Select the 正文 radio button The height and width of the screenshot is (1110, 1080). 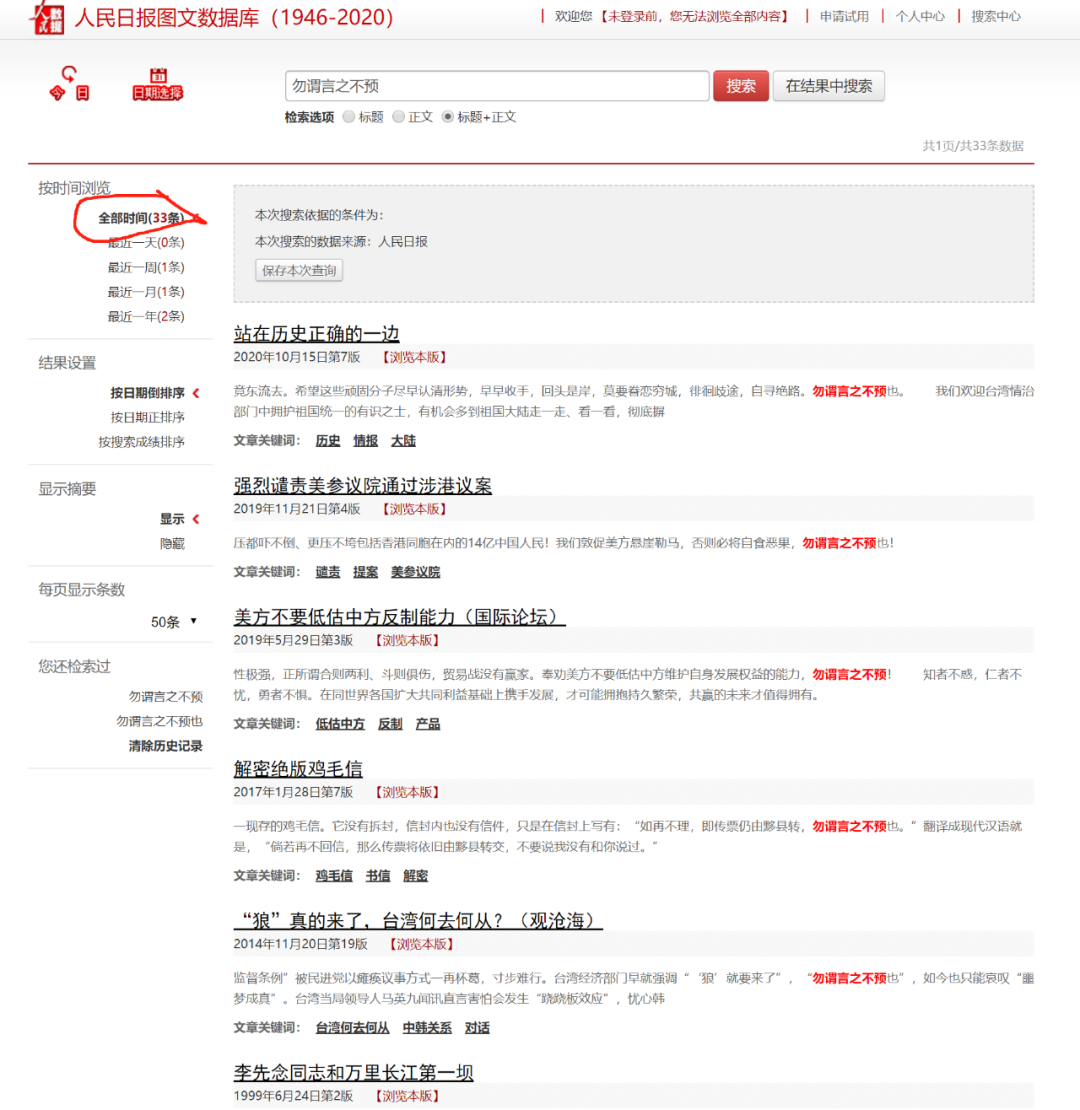(x=398, y=117)
